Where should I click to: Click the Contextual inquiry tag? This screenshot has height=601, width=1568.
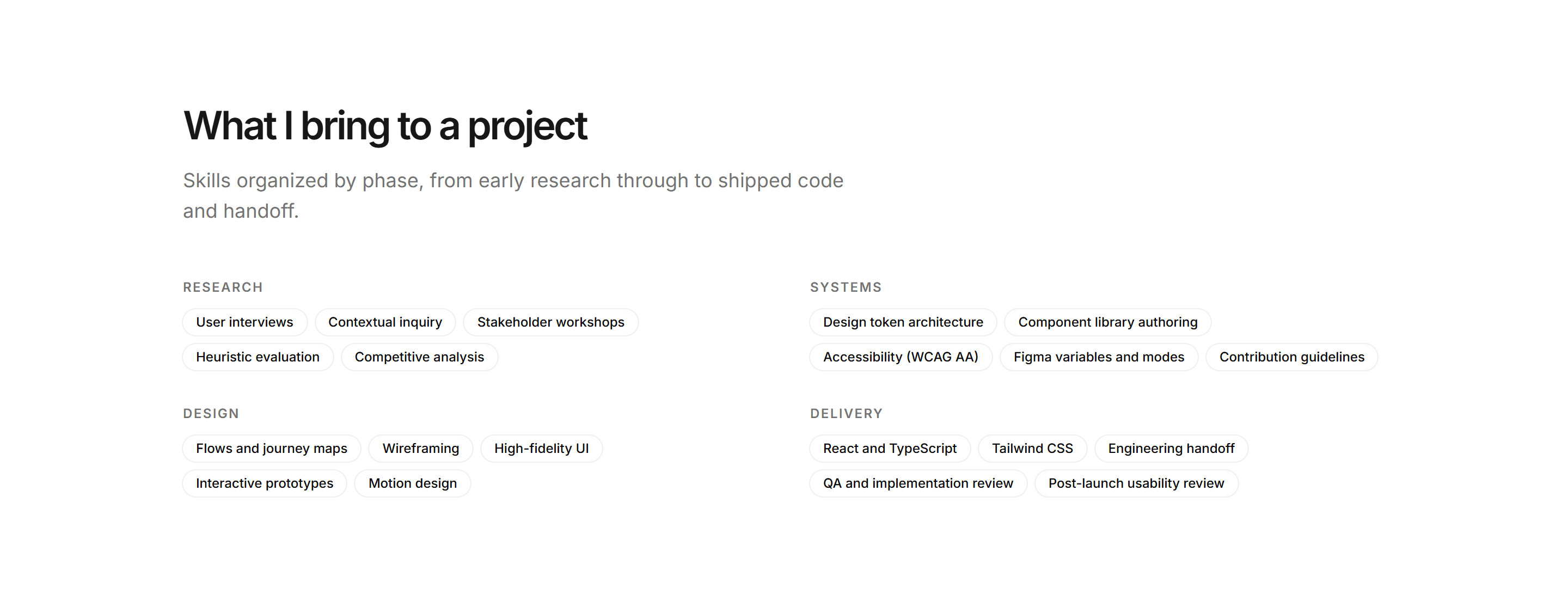(x=385, y=322)
